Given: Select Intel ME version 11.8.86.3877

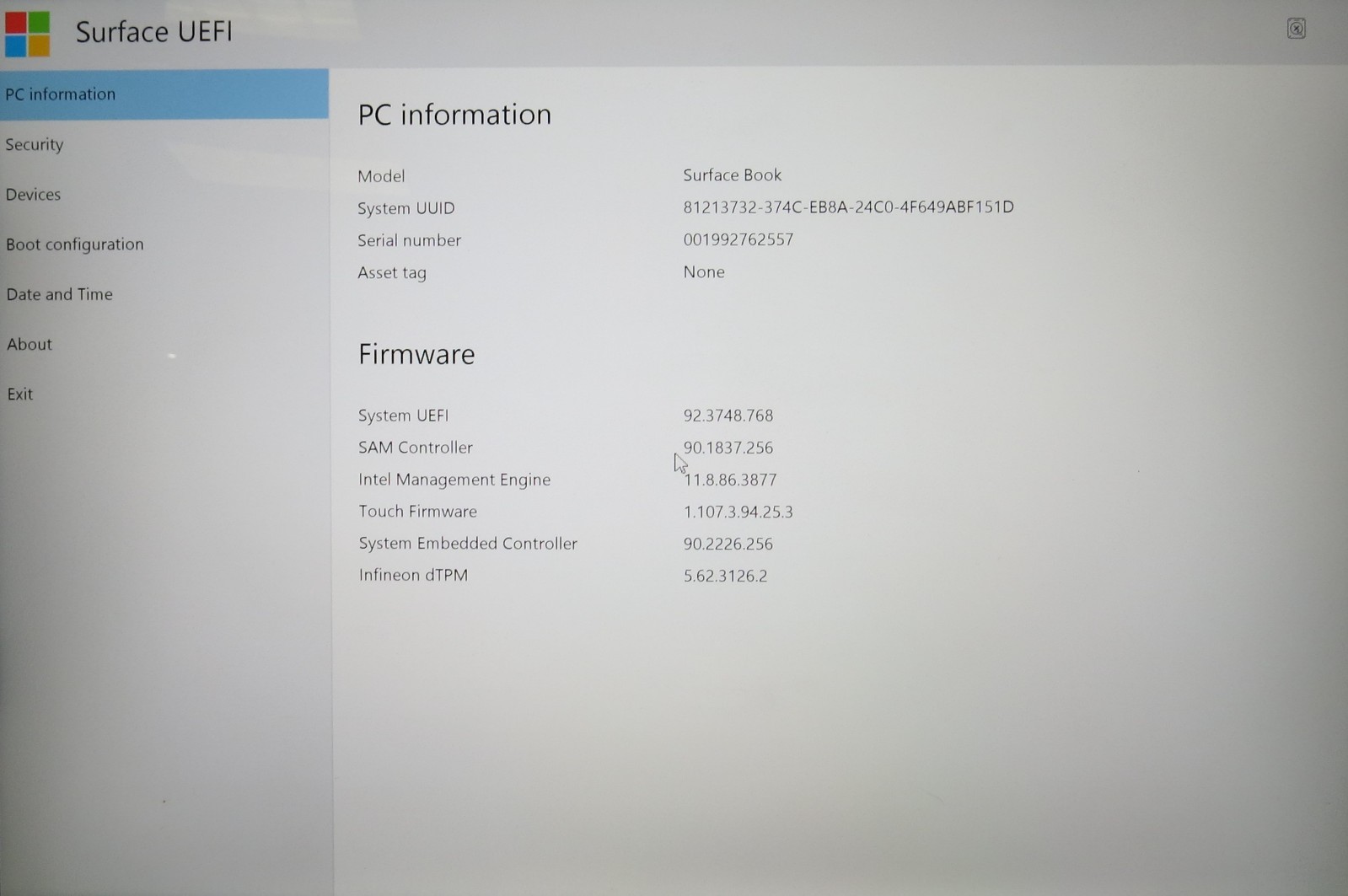Looking at the screenshot, I should tap(730, 480).
